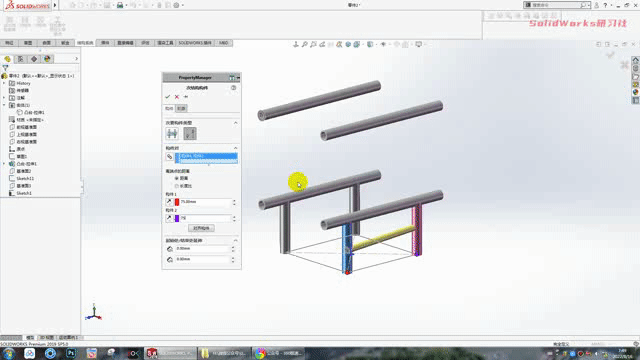Click the stepper arrows of the Member 2 field
This screenshot has height=360, width=640.
(x=234, y=218)
